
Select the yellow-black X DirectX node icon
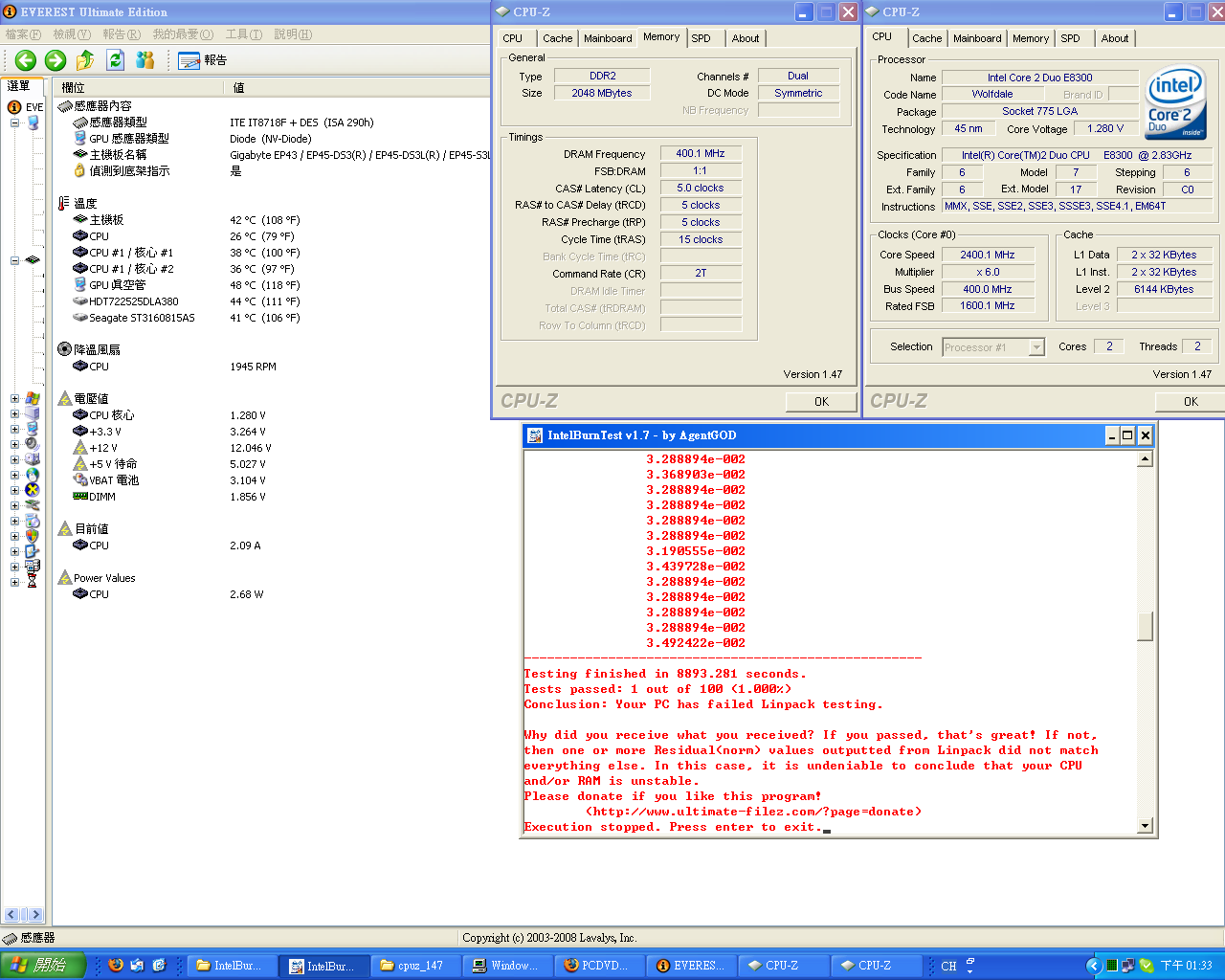pos(33,490)
